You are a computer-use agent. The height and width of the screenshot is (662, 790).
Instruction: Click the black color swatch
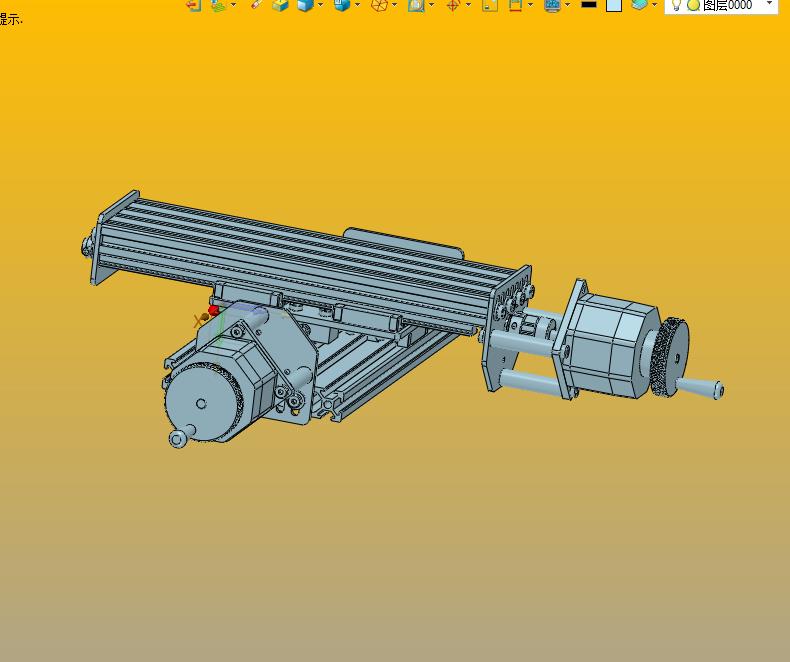(588, 4)
